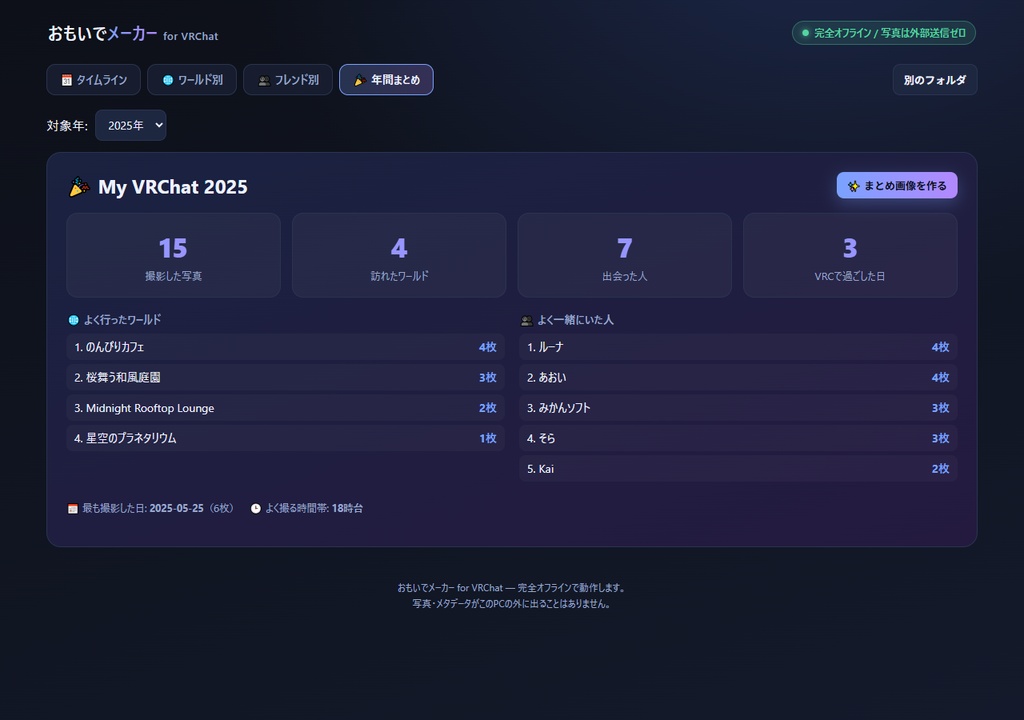Viewport: 1024px width, 720px height.
Task: Click the globe icon next to よく行ったワールド
Action: (x=74, y=320)
